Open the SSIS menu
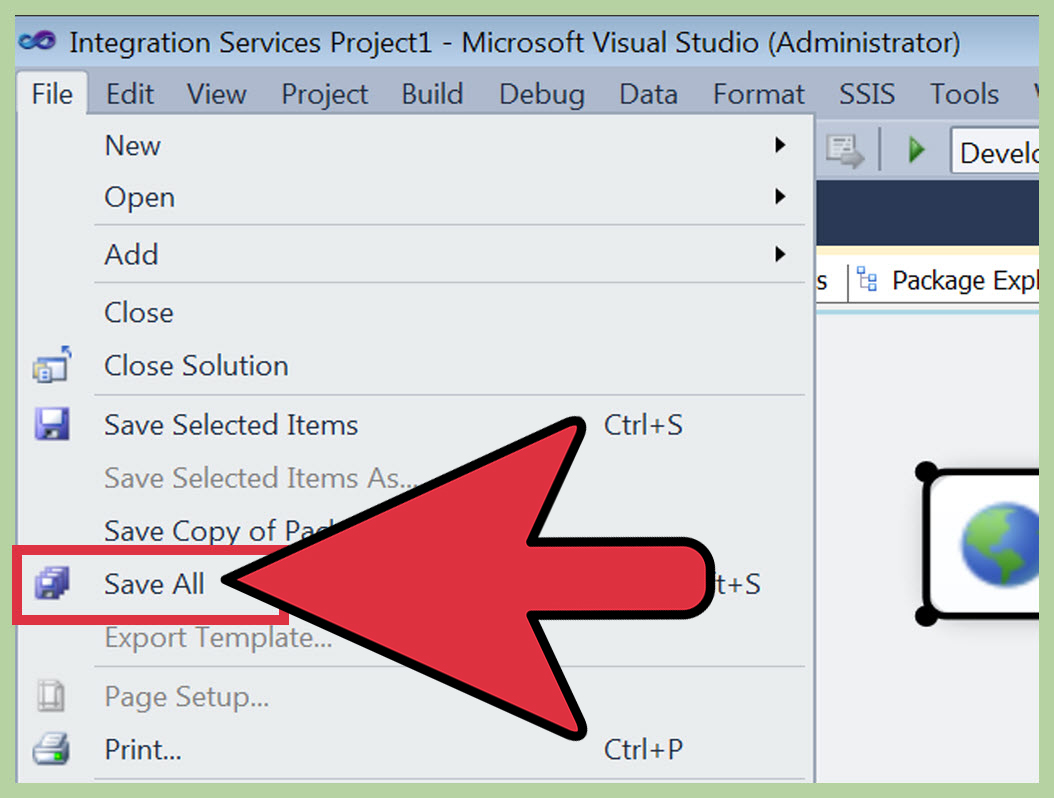 click(868, 94)
